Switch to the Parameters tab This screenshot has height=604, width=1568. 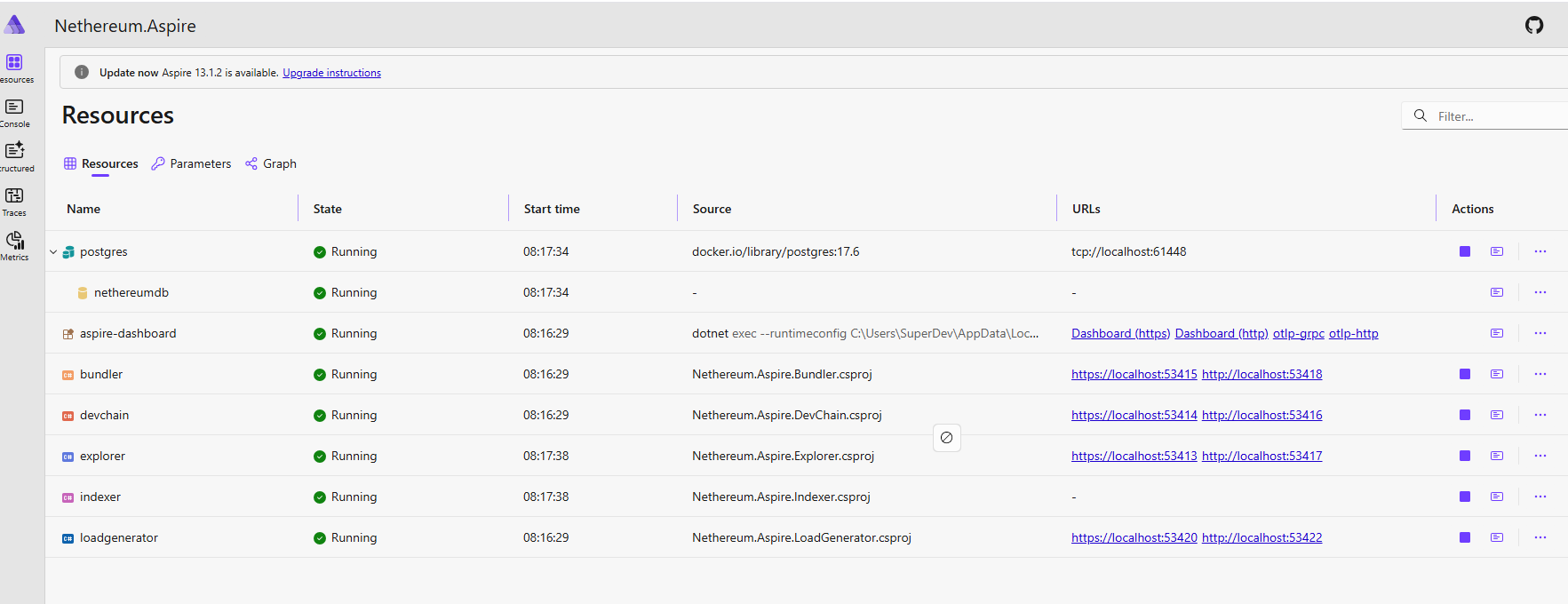[191, 163]
